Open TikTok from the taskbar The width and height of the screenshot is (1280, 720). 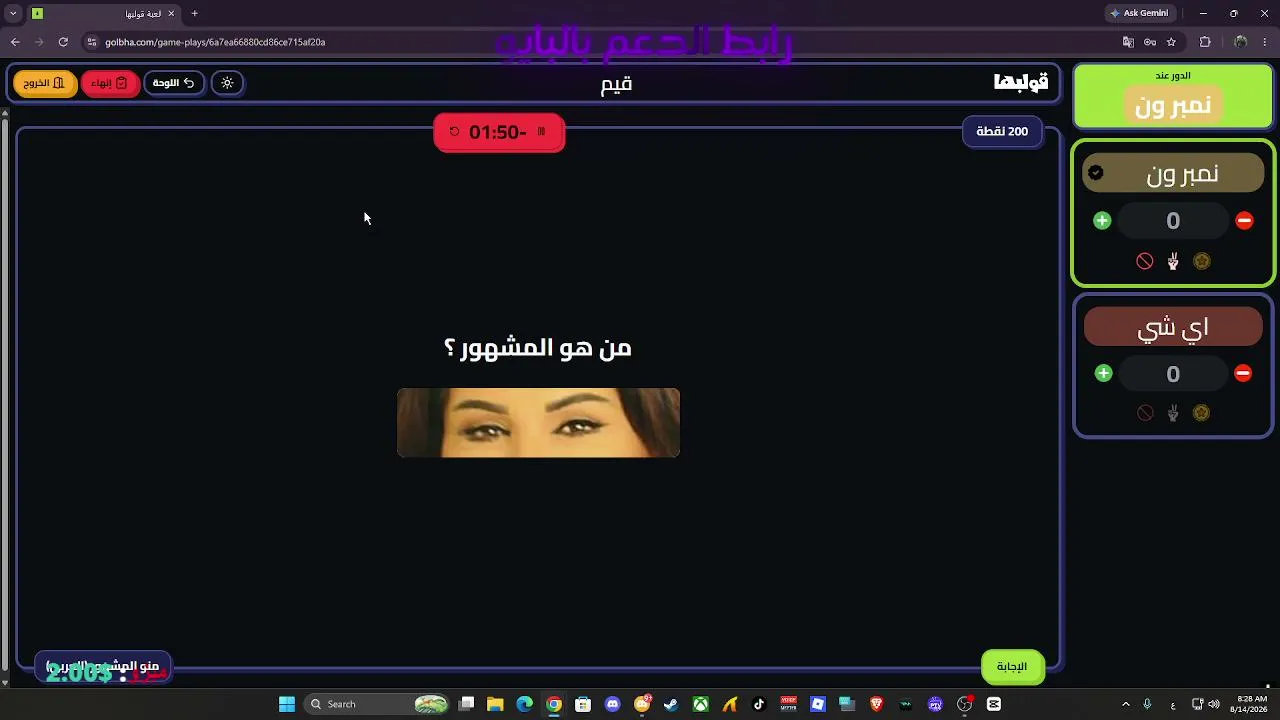[x=759, y=704]
